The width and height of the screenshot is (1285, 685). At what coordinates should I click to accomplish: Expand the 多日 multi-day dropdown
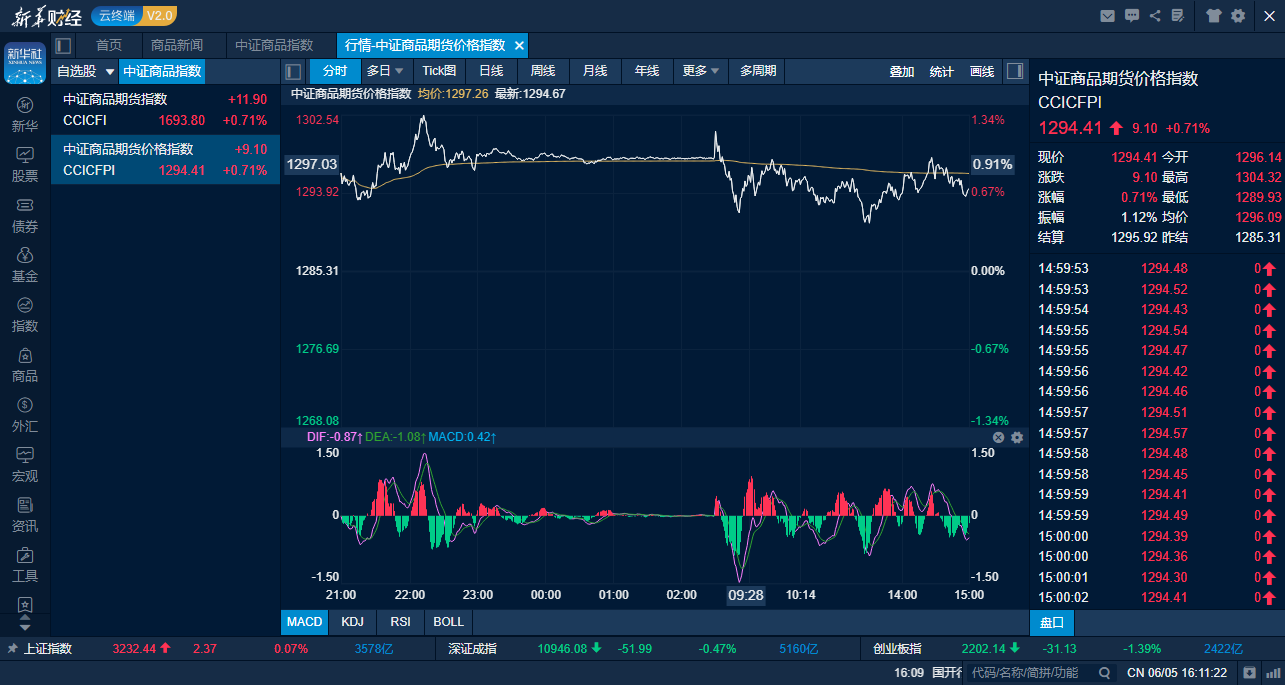pyautogui.click(x=399, y=71)
